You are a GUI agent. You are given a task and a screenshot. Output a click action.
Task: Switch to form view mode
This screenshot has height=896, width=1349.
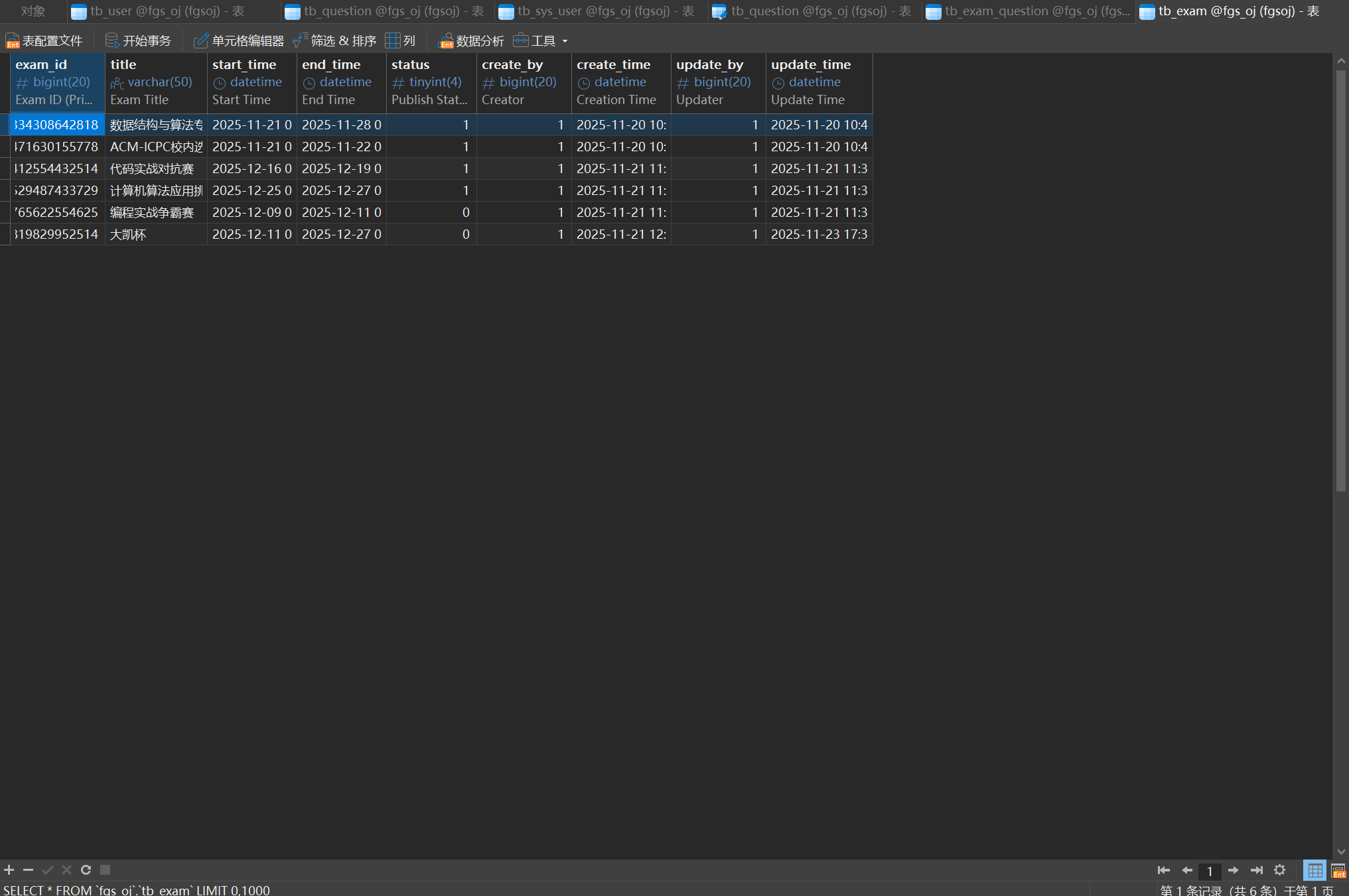[x=1338, y=870]
